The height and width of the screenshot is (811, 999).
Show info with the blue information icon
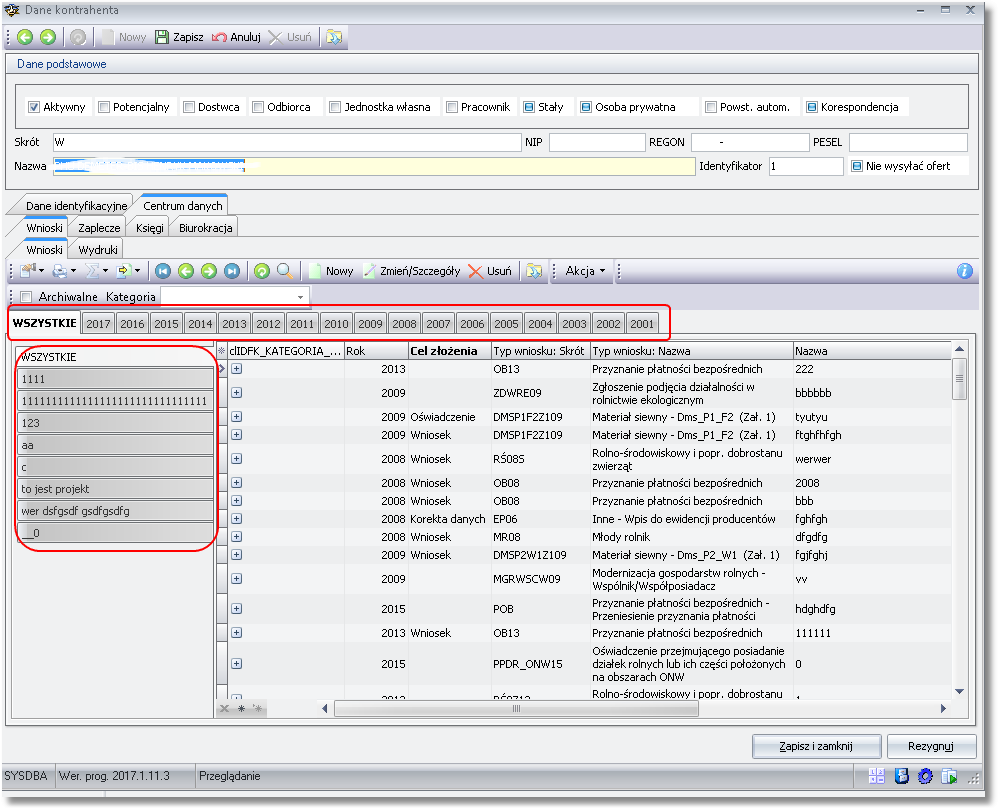(965, 271)
